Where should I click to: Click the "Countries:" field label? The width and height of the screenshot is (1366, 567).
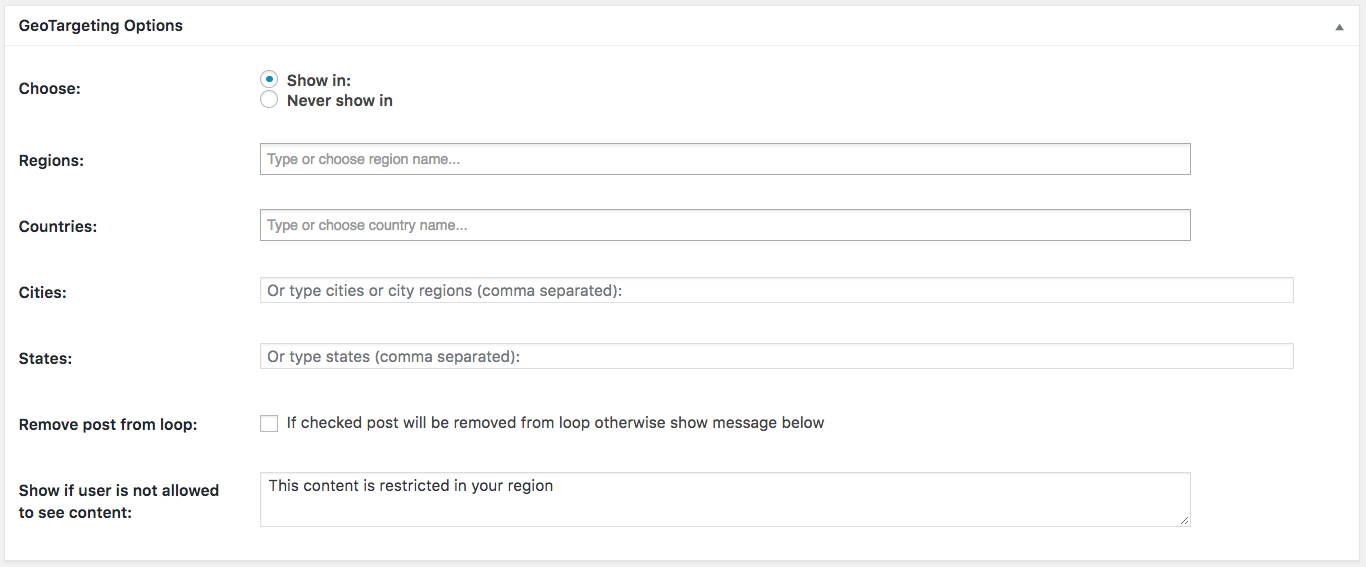[x=58, y=226]
